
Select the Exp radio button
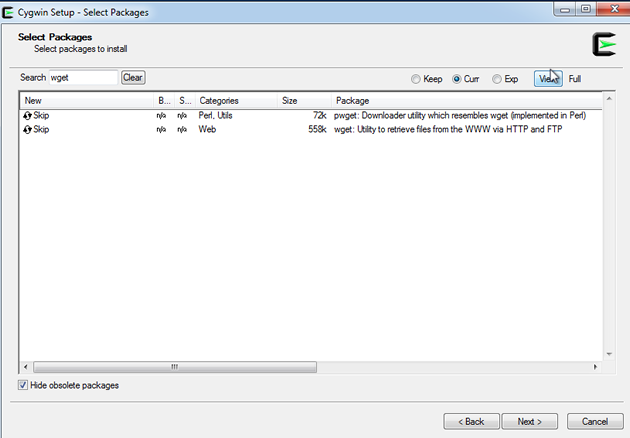(x=497, y=79)
